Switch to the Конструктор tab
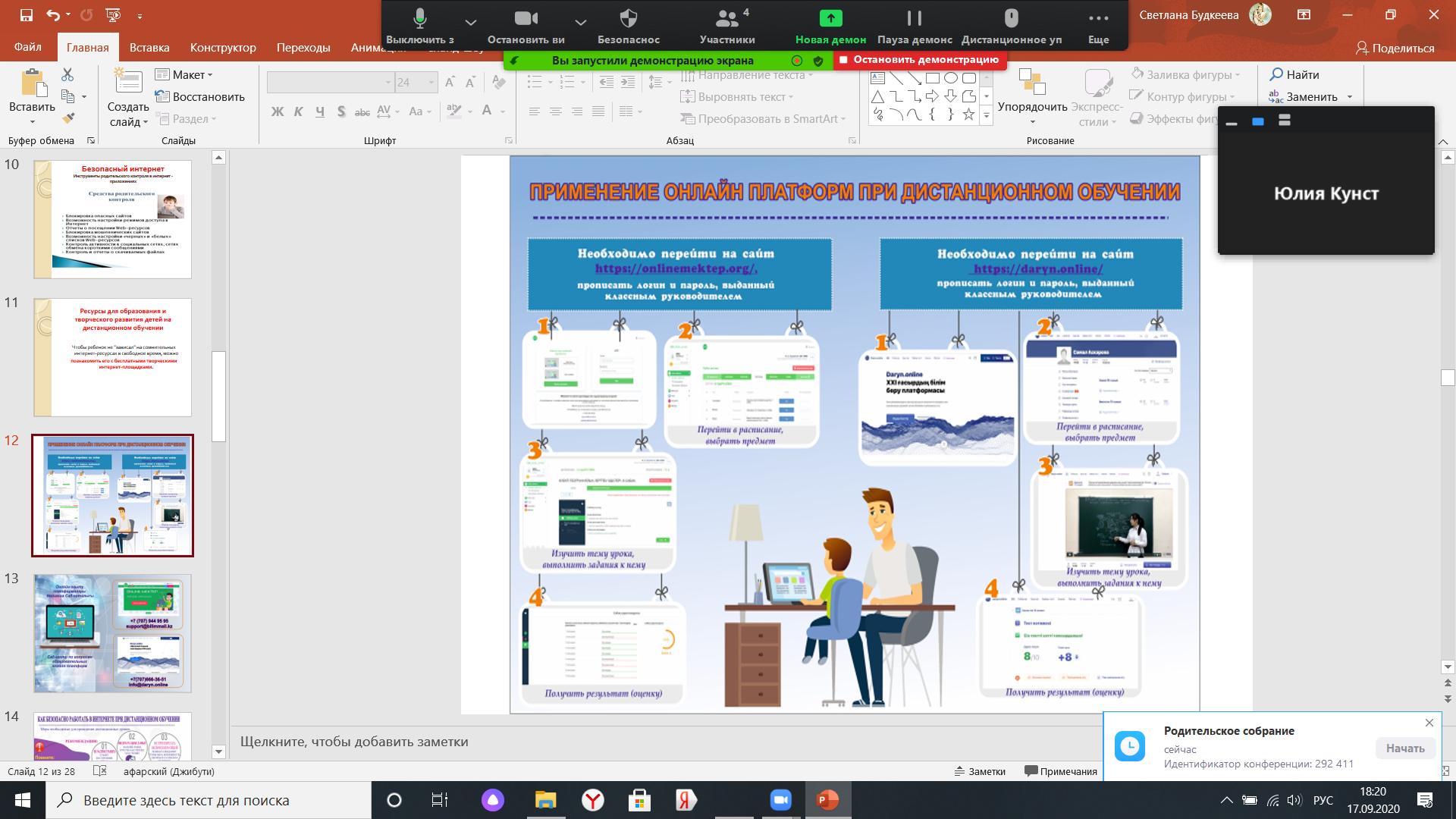Image resolution: width=1456 pixels, height=819 pixels. tap(223, 47)
